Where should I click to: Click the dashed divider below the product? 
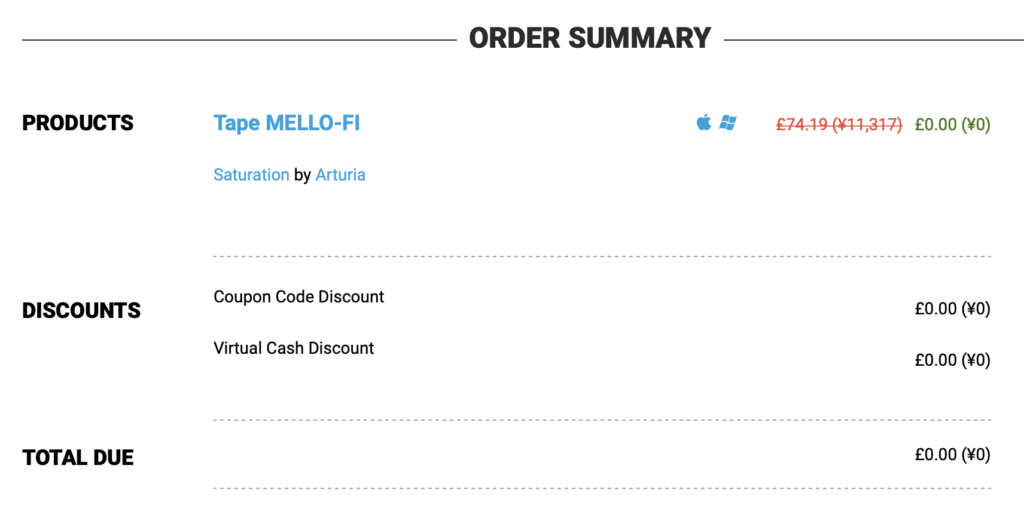coord(602,257)
